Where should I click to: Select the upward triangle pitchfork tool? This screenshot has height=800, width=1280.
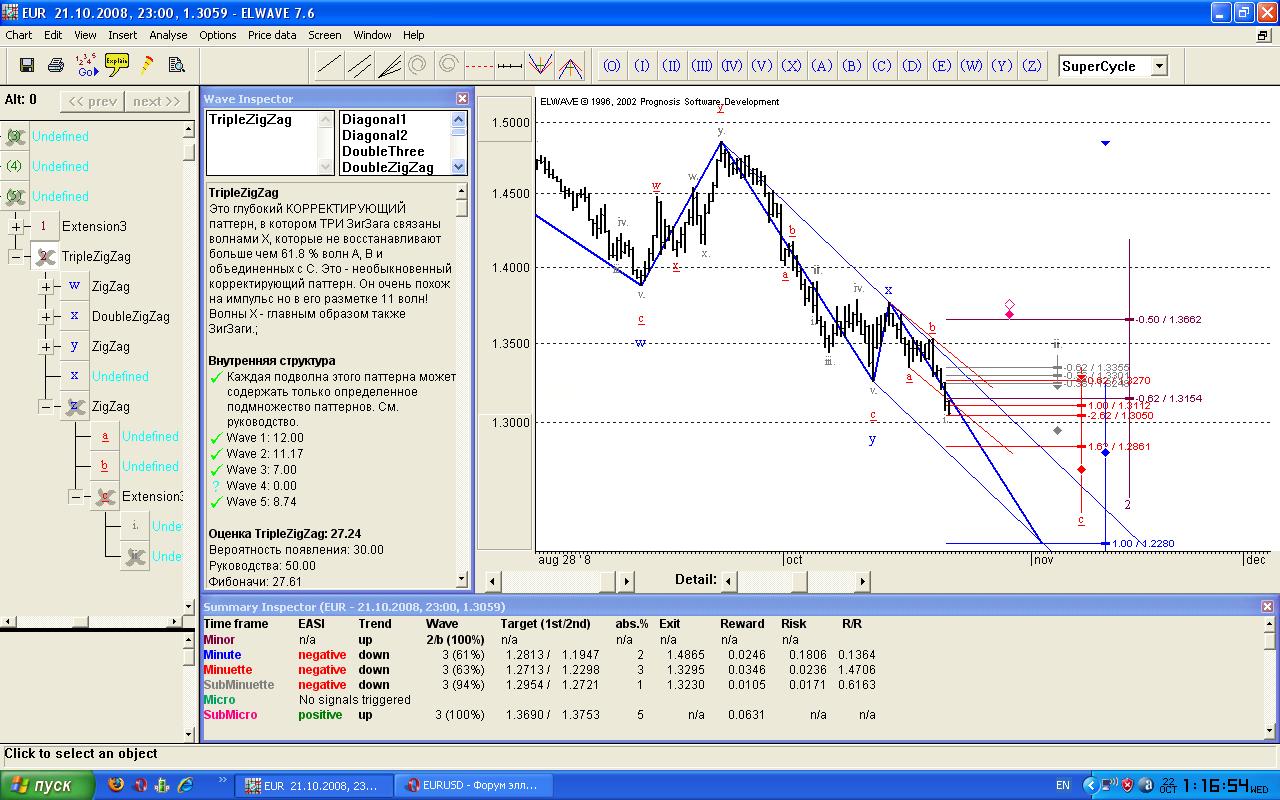coord(571,66)
